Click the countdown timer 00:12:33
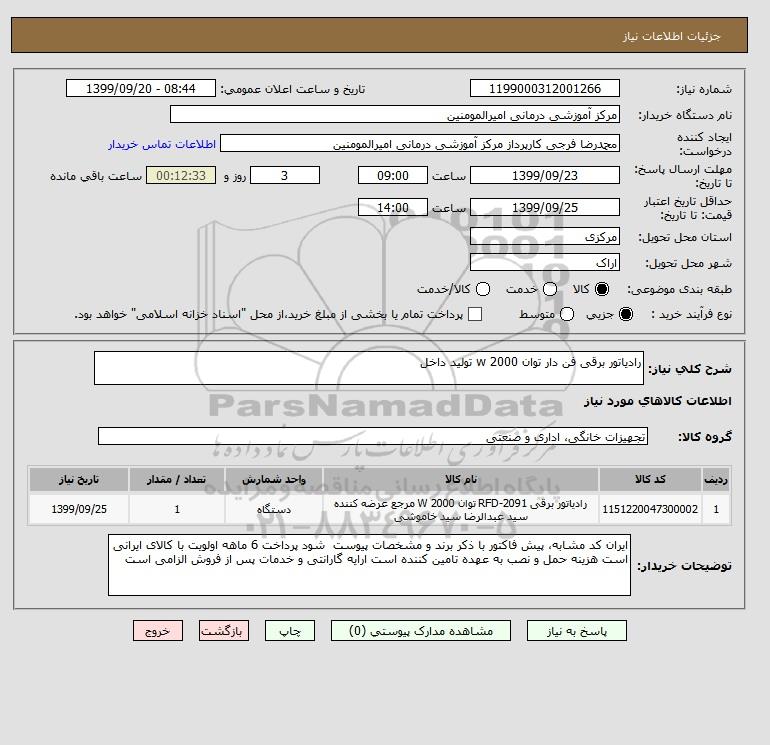770x745 pixels. [181, 175]
